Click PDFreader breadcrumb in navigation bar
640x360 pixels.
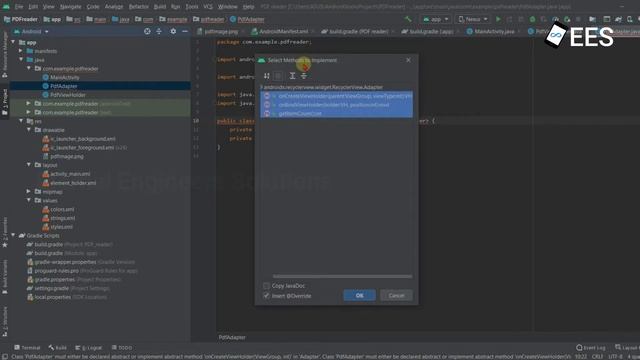click(x=21, y=19)
